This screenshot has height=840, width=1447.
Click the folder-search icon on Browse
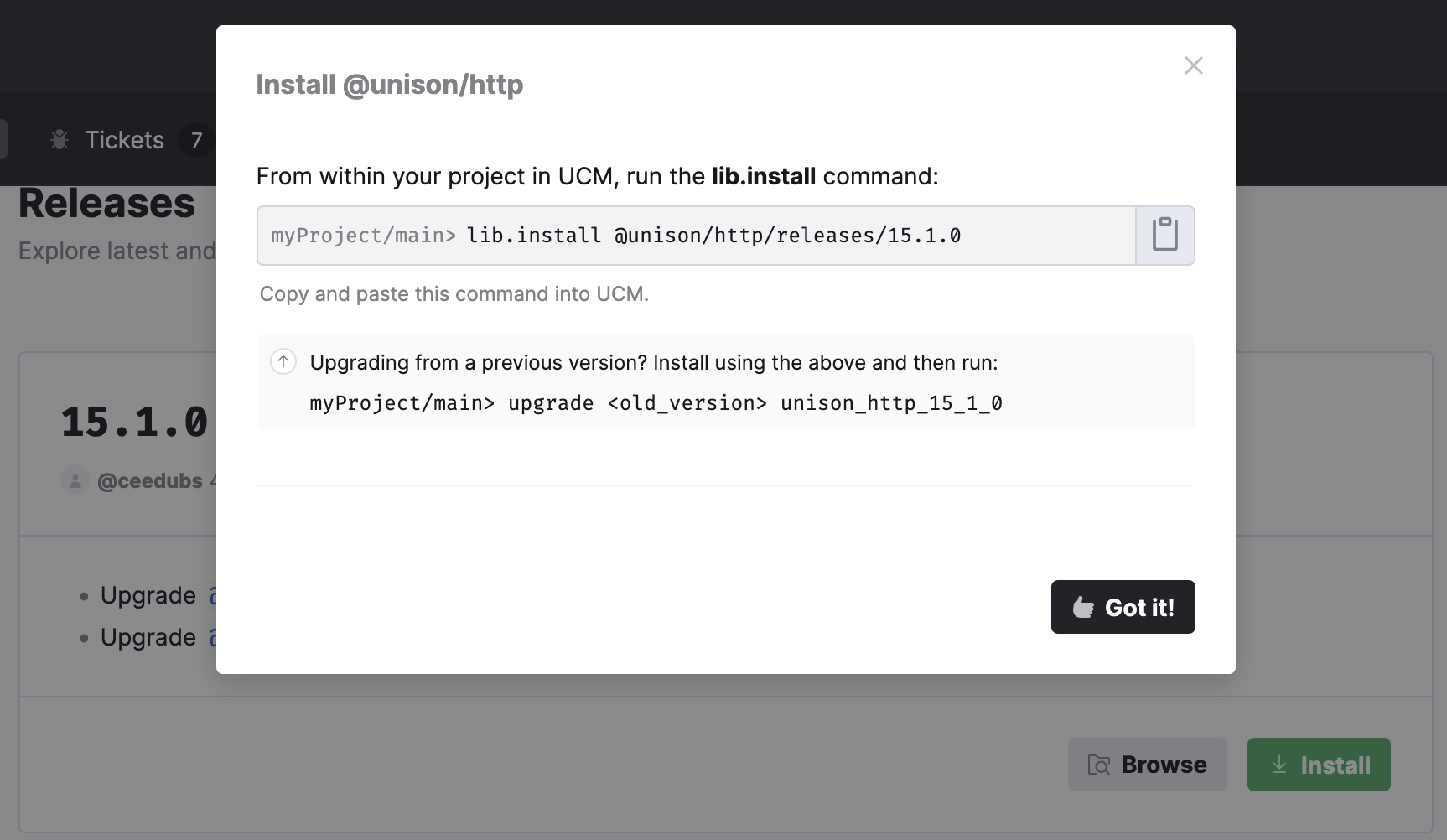point(1098,765)
